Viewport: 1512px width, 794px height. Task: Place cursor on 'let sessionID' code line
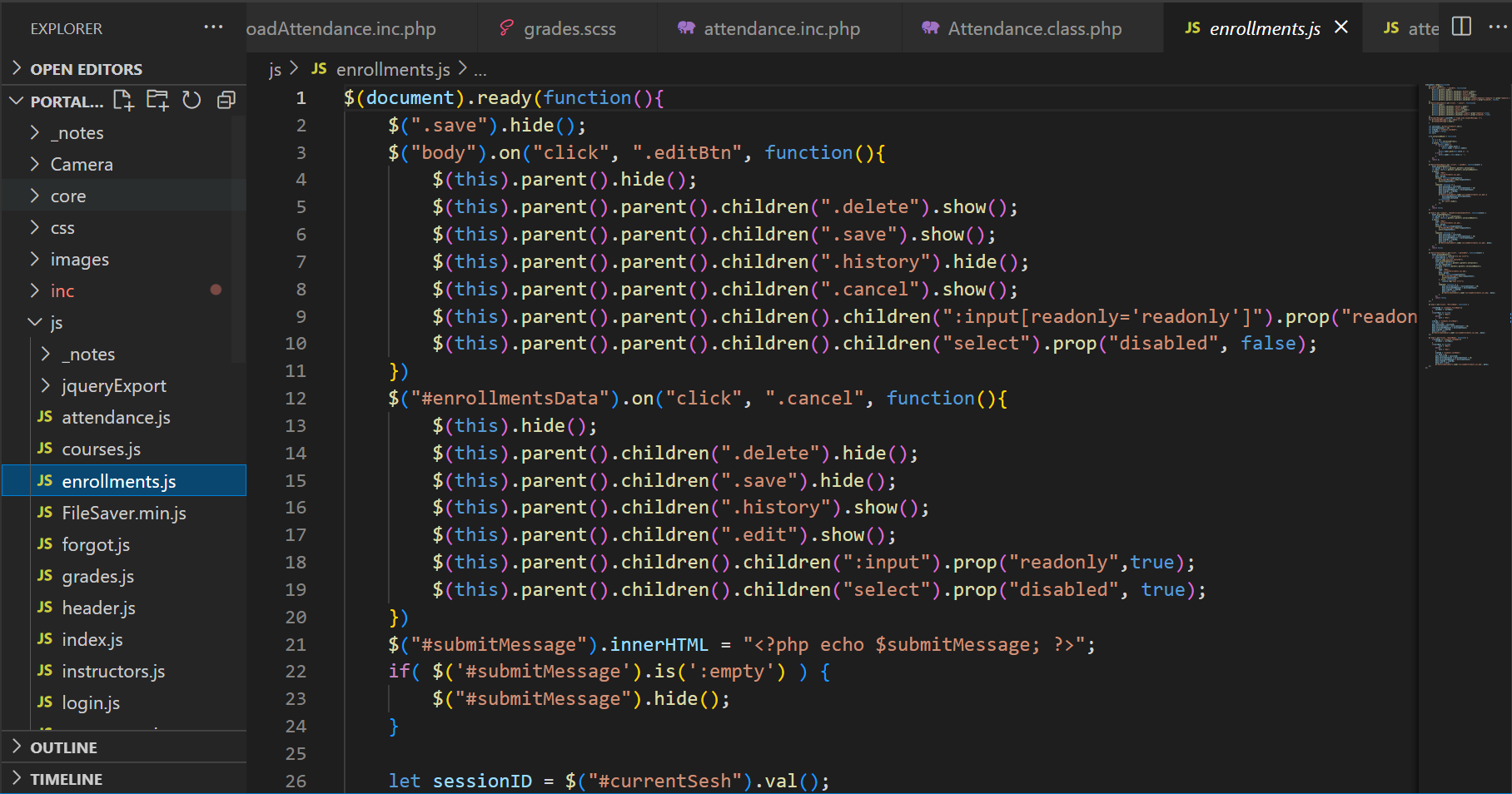[x=609, y=781]
